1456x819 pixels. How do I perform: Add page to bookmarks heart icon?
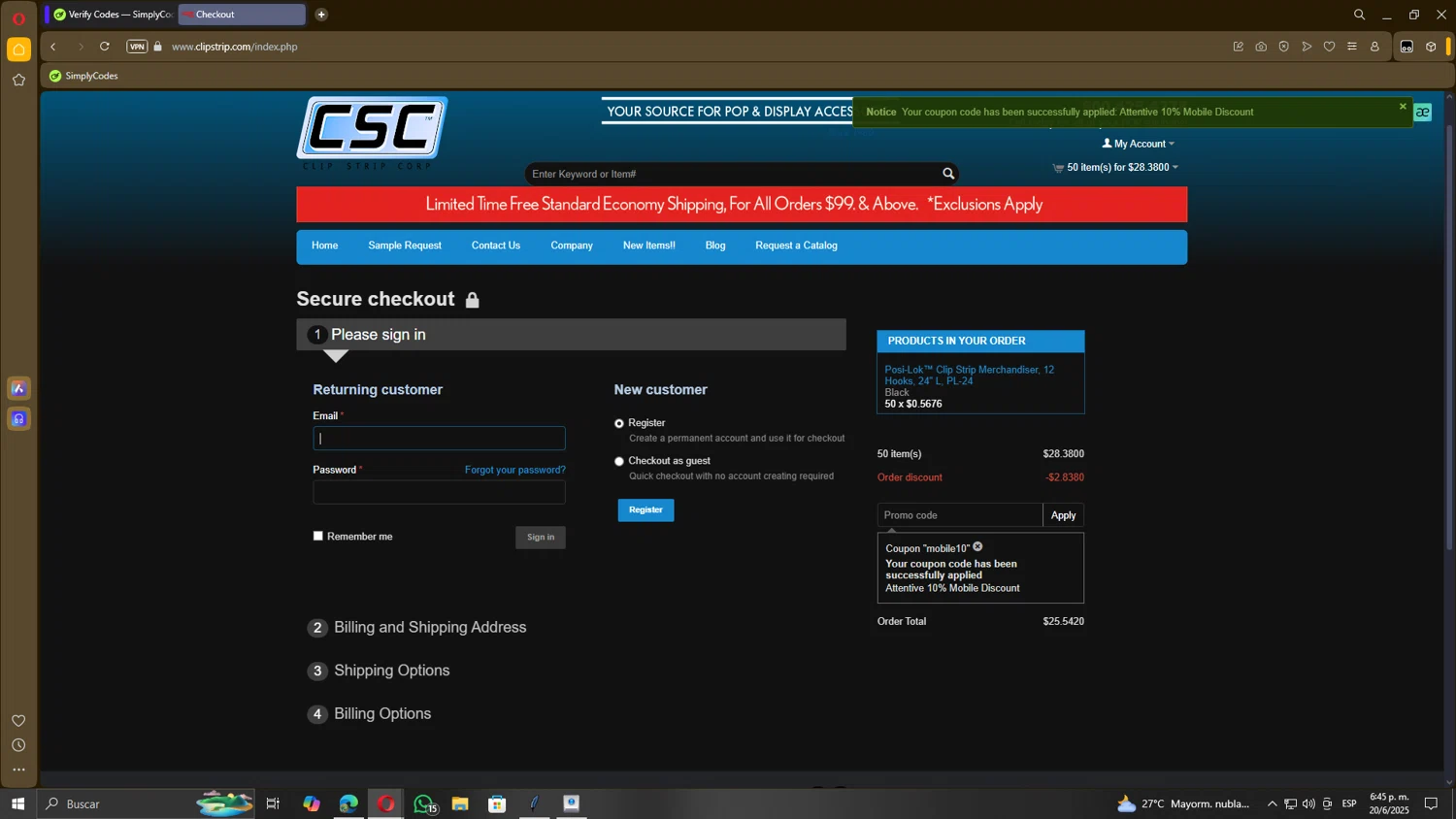tap(1329, 47)
